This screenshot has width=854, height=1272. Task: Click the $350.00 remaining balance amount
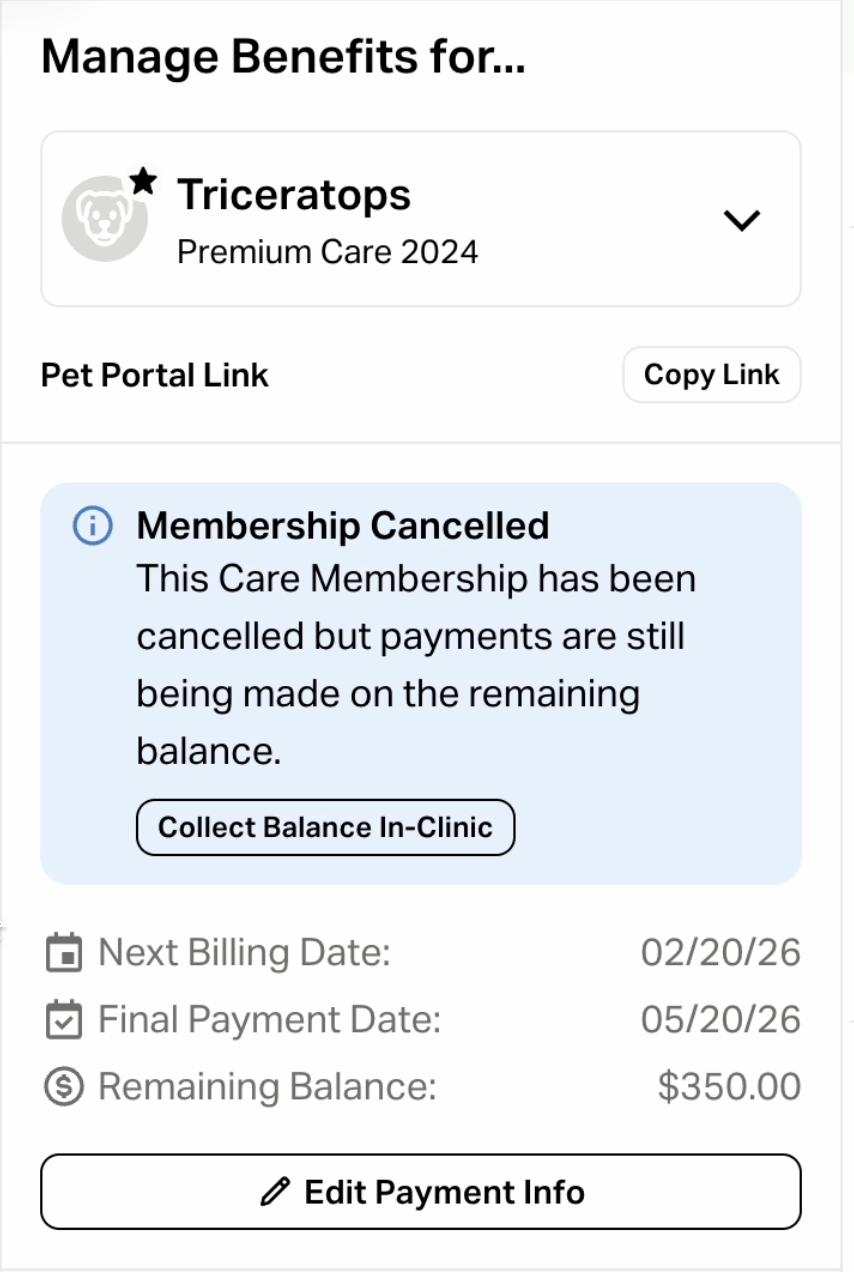tap(729, 1086)
